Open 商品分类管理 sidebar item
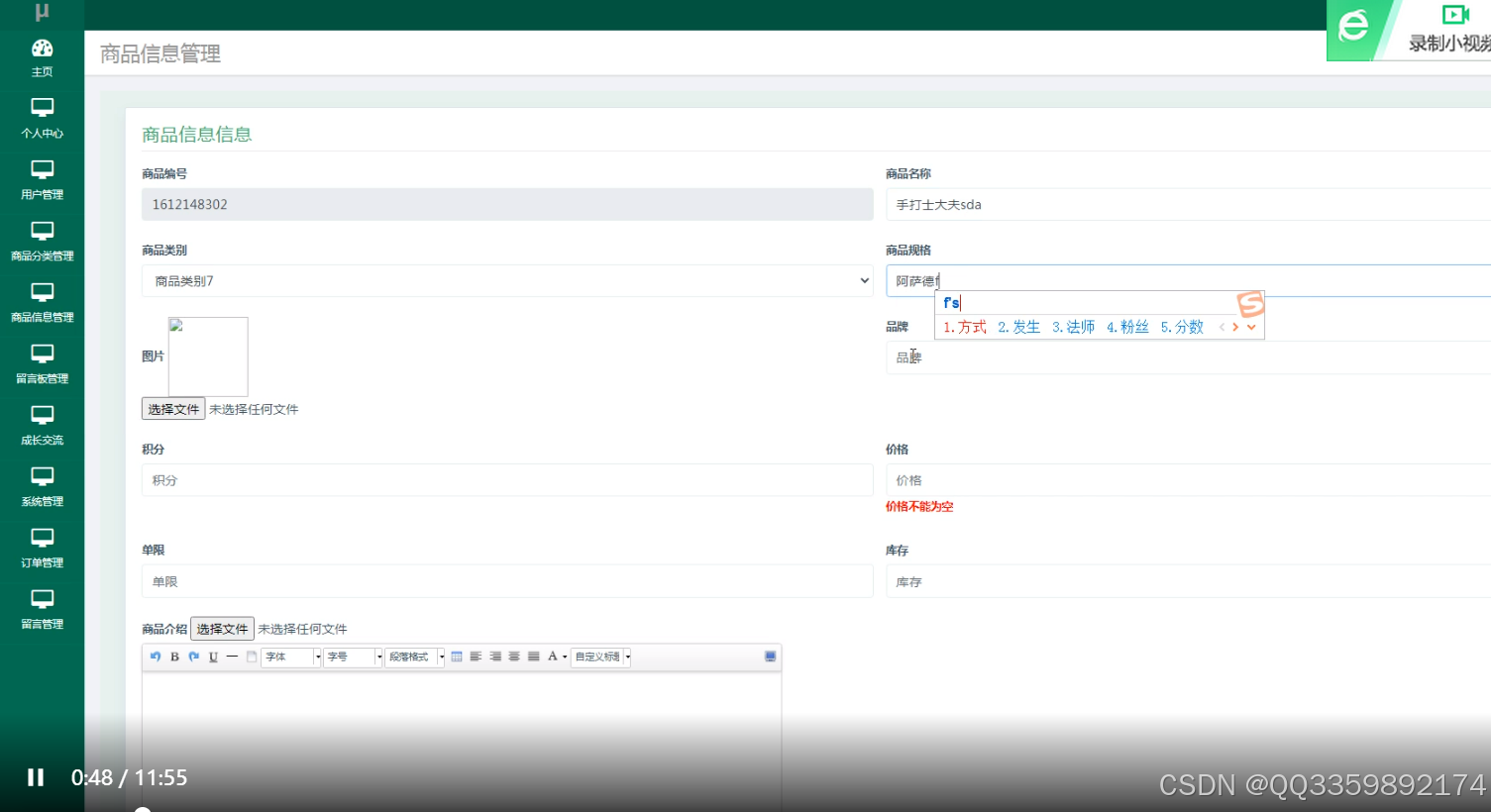1491x812 pixels. 42,242
